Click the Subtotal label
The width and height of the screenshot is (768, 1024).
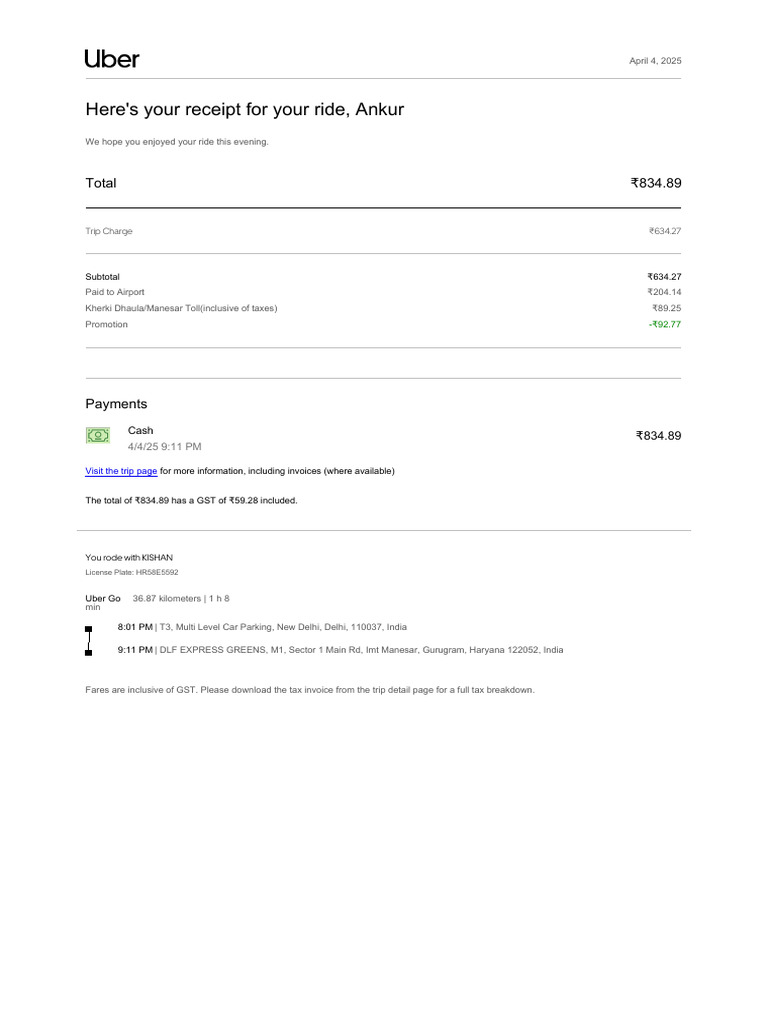[102, 276]
